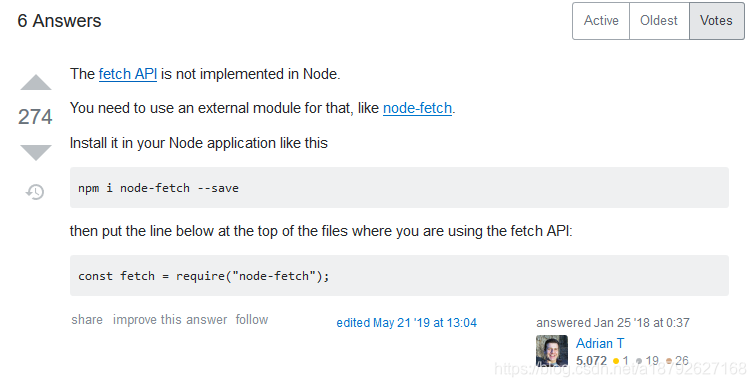Click improve this answer
The width and height of the screenshot is (756, 387).
[x=170, y=320]
